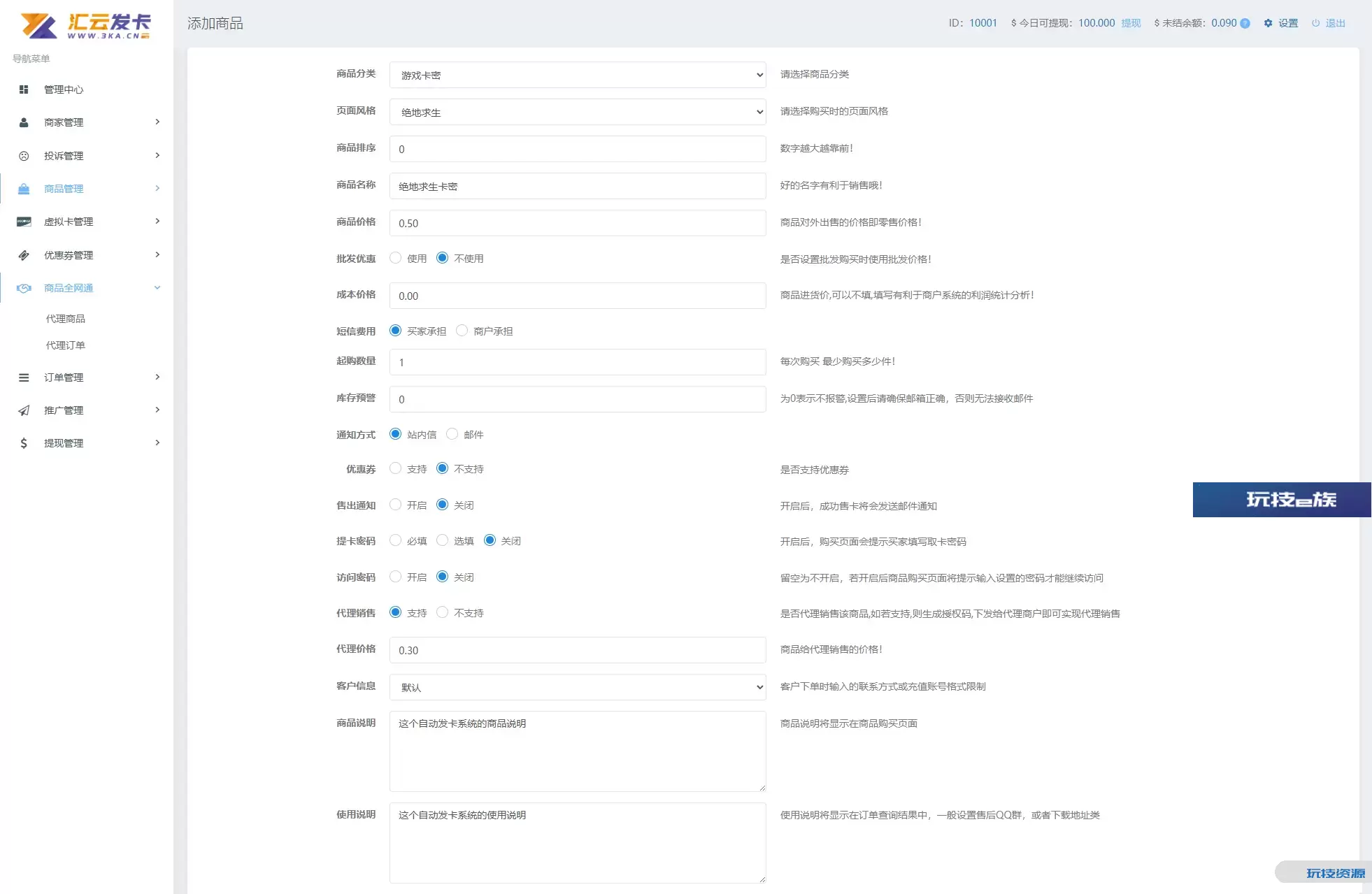Open the 代理订单 submenu item

click(66, 345)
